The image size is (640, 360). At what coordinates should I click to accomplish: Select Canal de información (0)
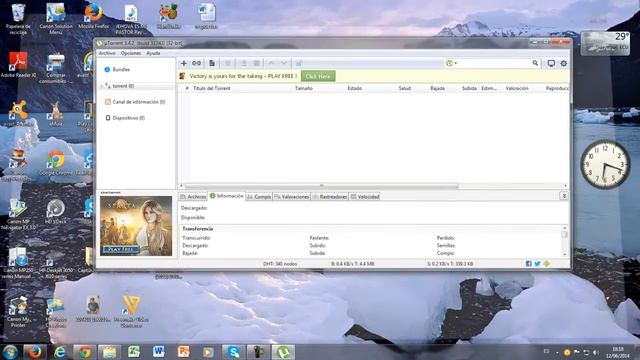pyautogui.click(x=139, y=102)
